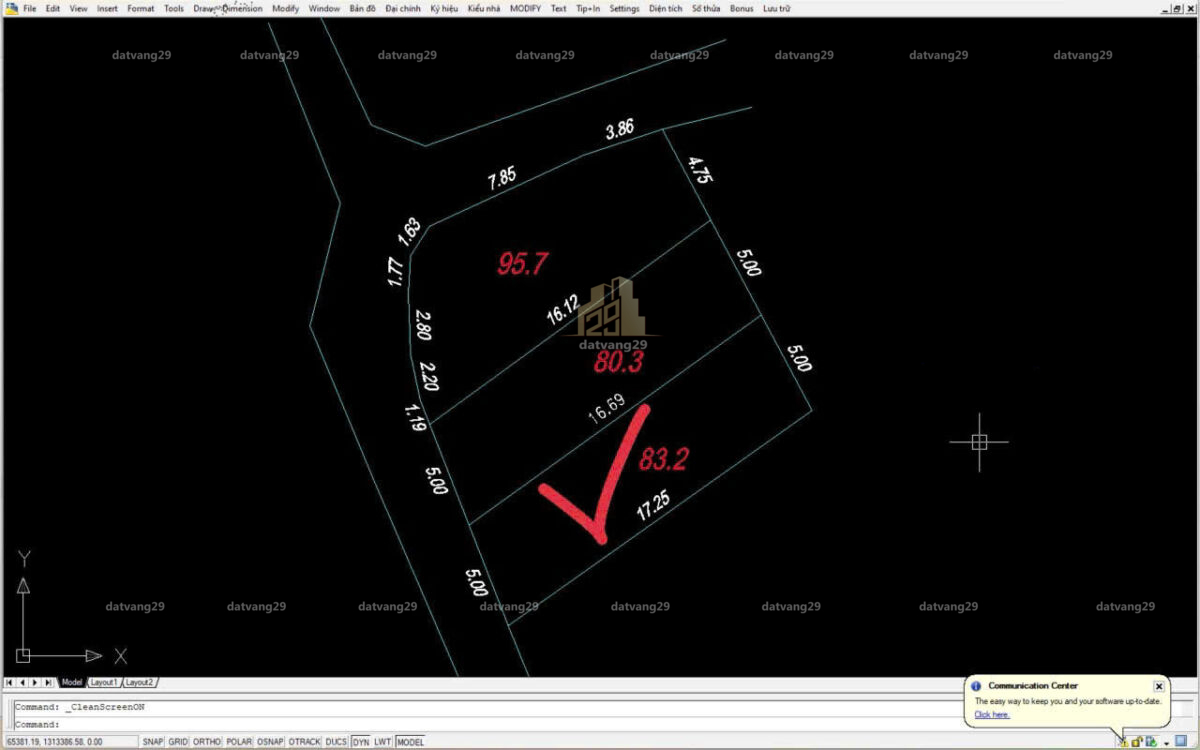Click the toolbar lock padlock icon
Viewport: 1200px width, 750px height.
tap(1137, 742)
